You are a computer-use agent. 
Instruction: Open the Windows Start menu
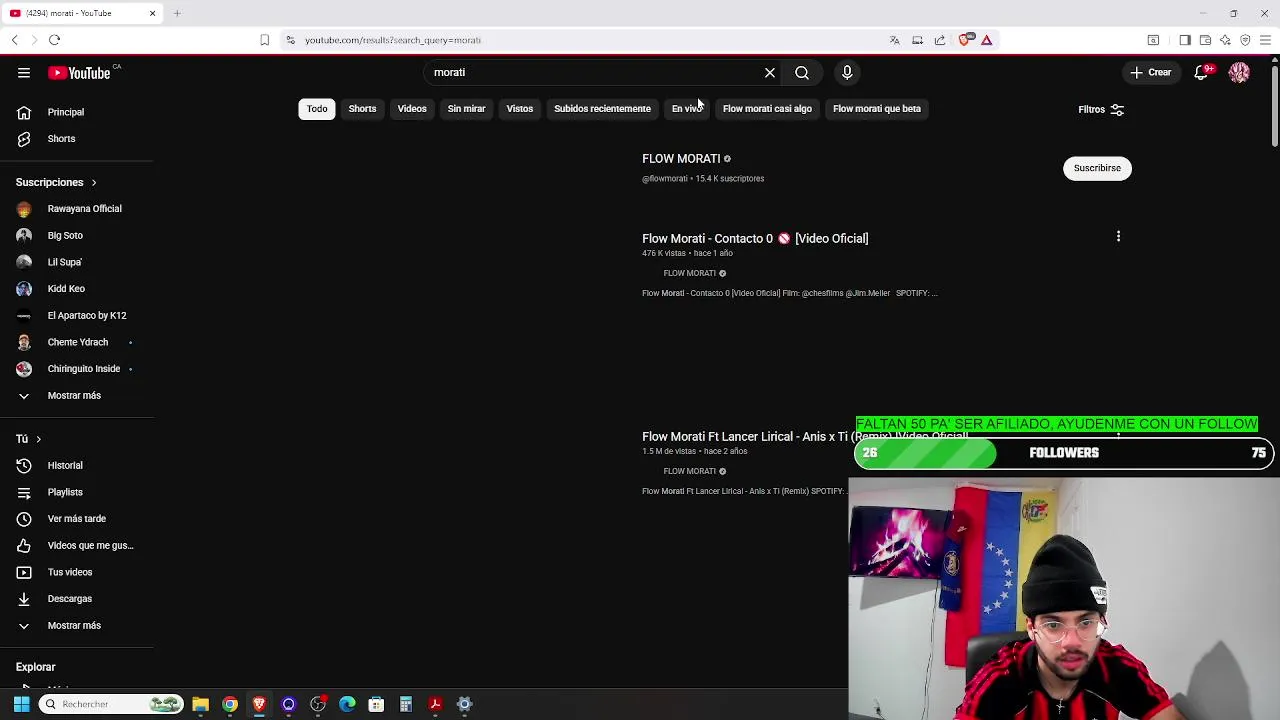point(21,704)
